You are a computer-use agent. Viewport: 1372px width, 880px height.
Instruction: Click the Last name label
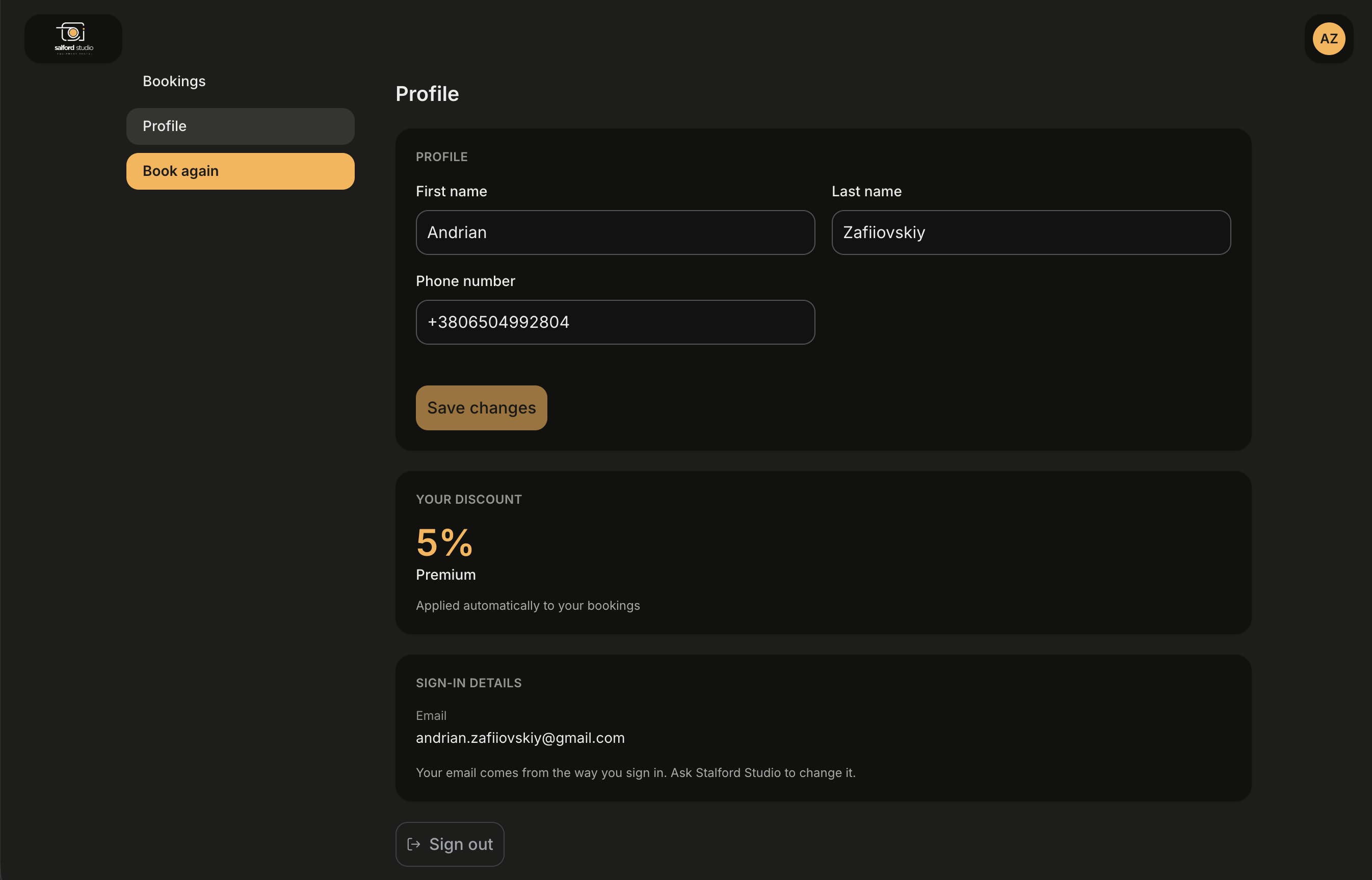point(866,191)
